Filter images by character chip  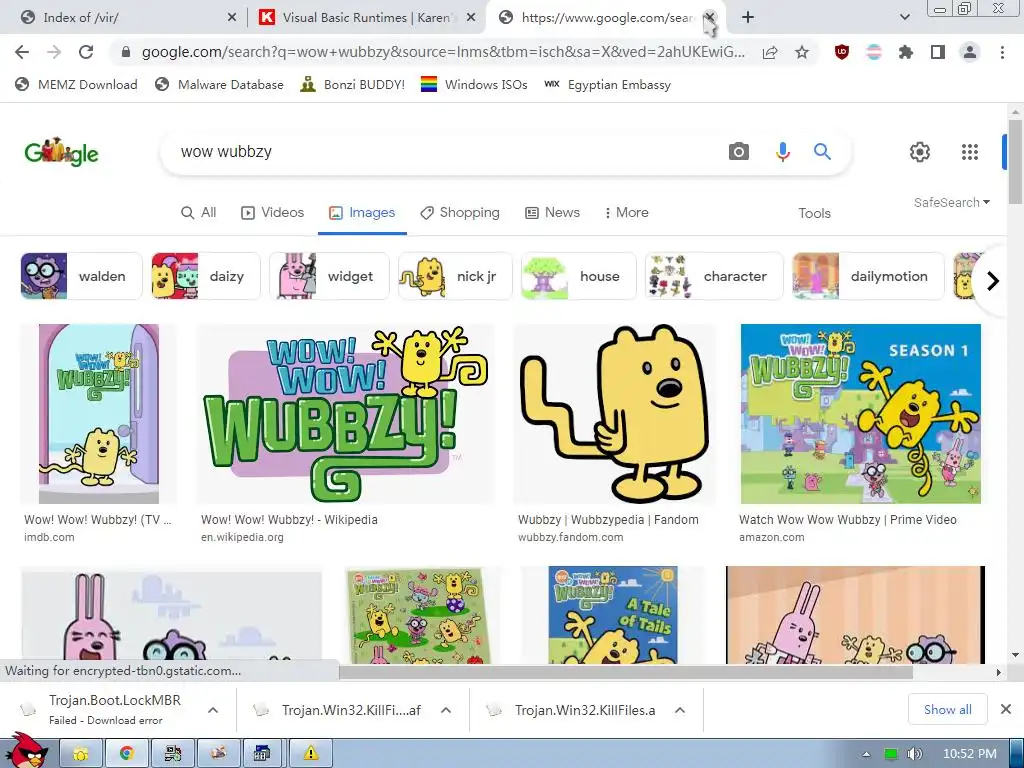pyautogui.click(x=714, y=276)
